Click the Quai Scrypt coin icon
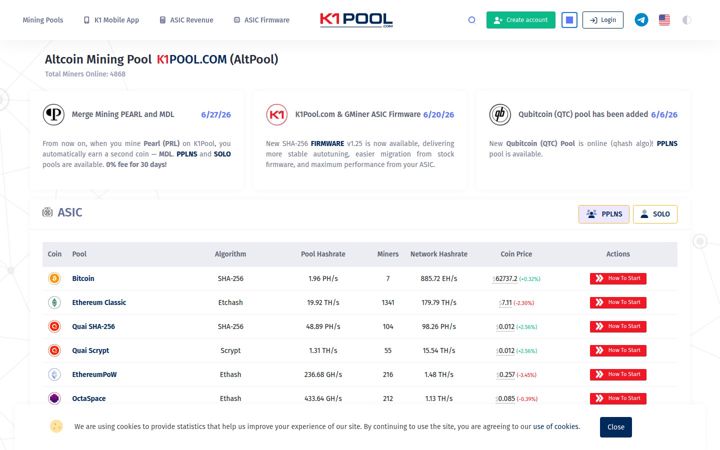The width and height of the screenshot is (720, 450). 54,350
